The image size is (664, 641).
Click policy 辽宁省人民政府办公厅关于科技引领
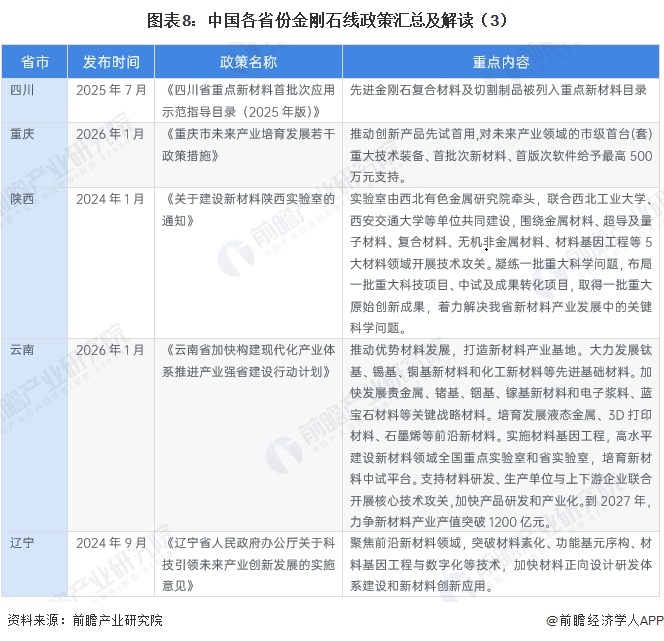[248, 564]
